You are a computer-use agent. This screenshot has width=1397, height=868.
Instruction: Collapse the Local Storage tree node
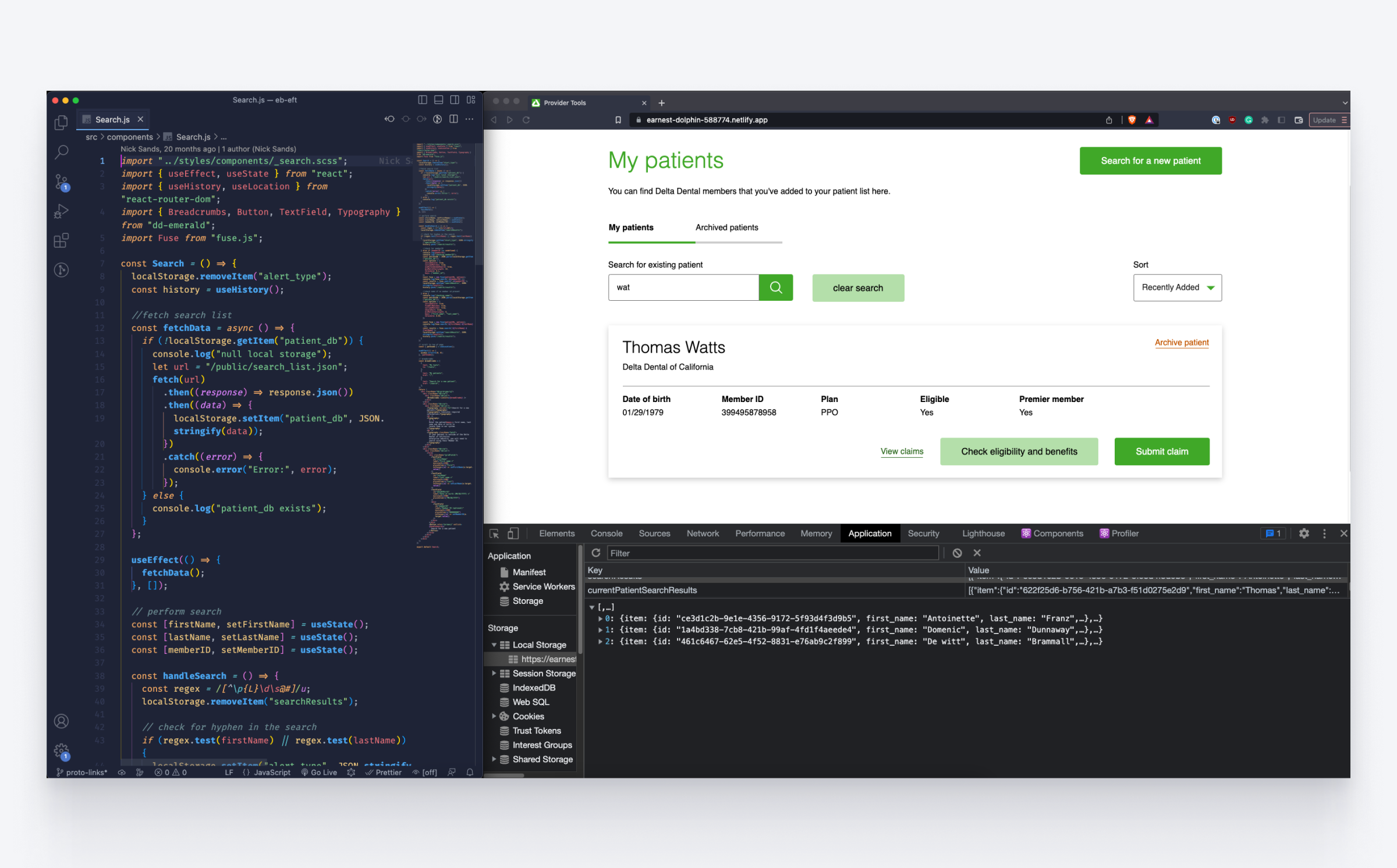coord(494,645)
